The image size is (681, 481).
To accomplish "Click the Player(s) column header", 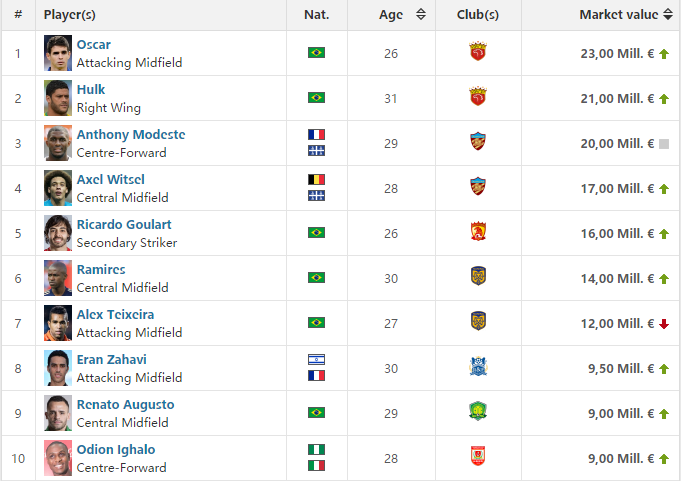I will (70, 15).
